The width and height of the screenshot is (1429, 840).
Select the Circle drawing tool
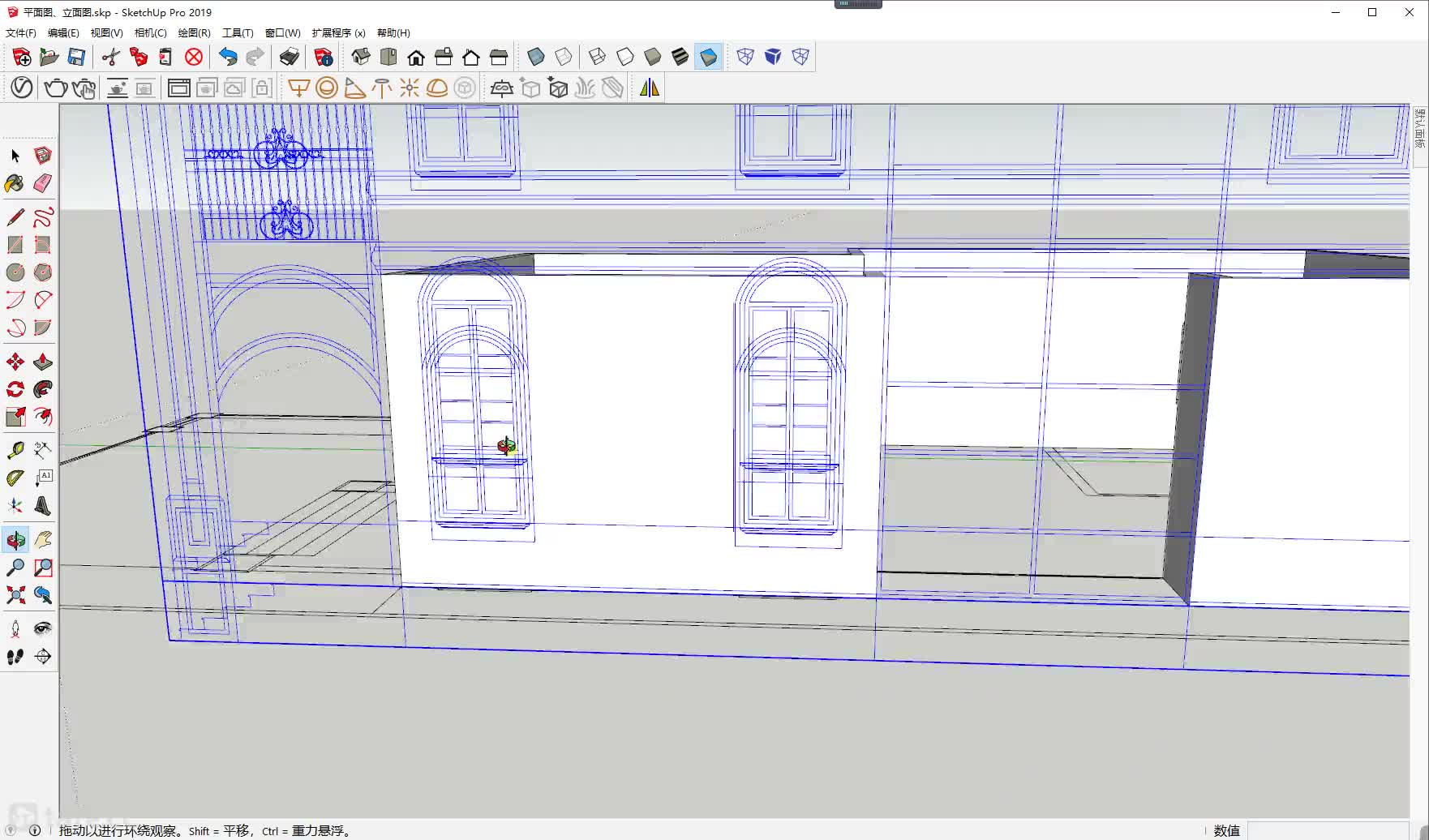click(x=15, y=272)
